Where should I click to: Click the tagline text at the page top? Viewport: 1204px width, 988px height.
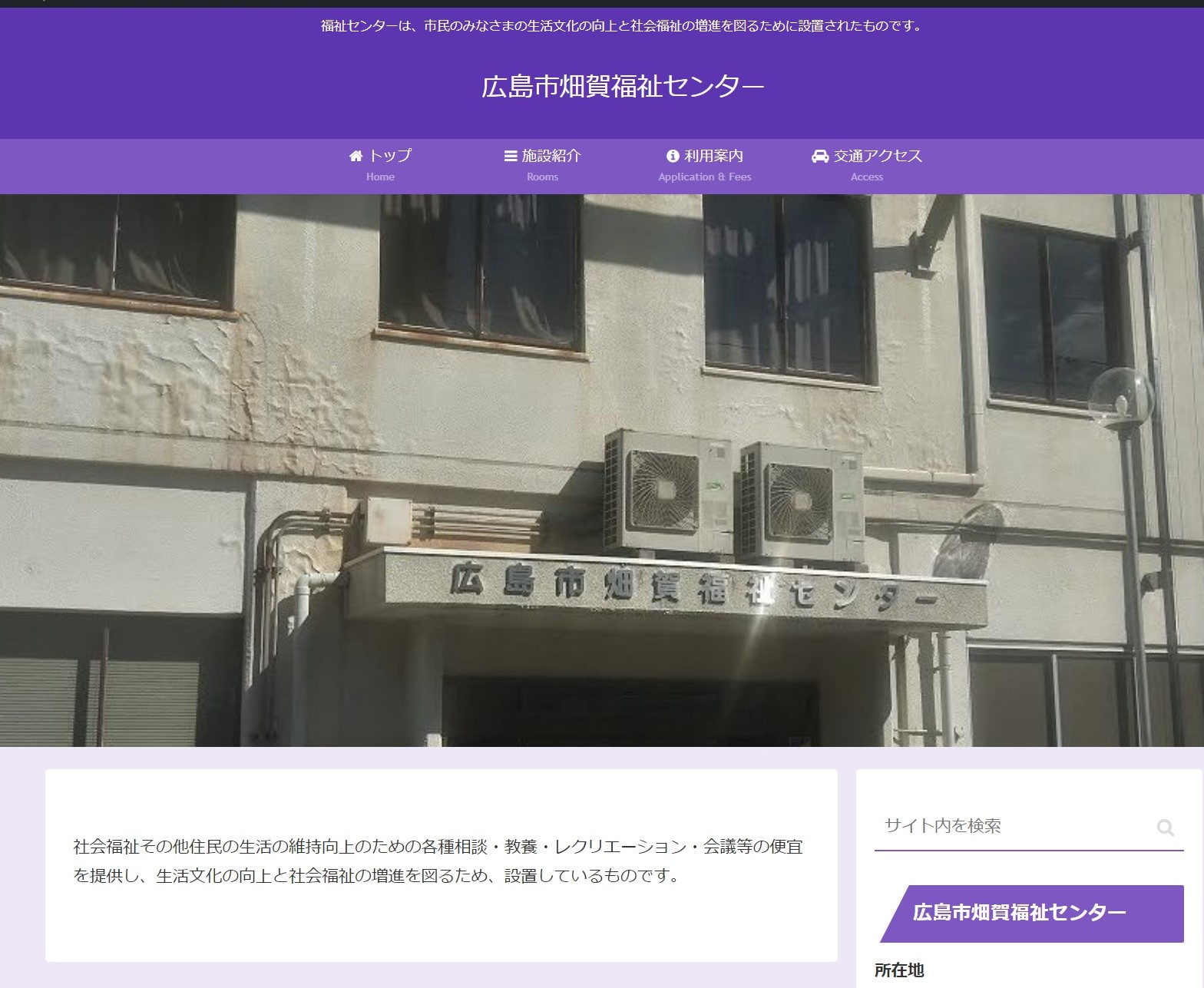(x=623, y=26)
